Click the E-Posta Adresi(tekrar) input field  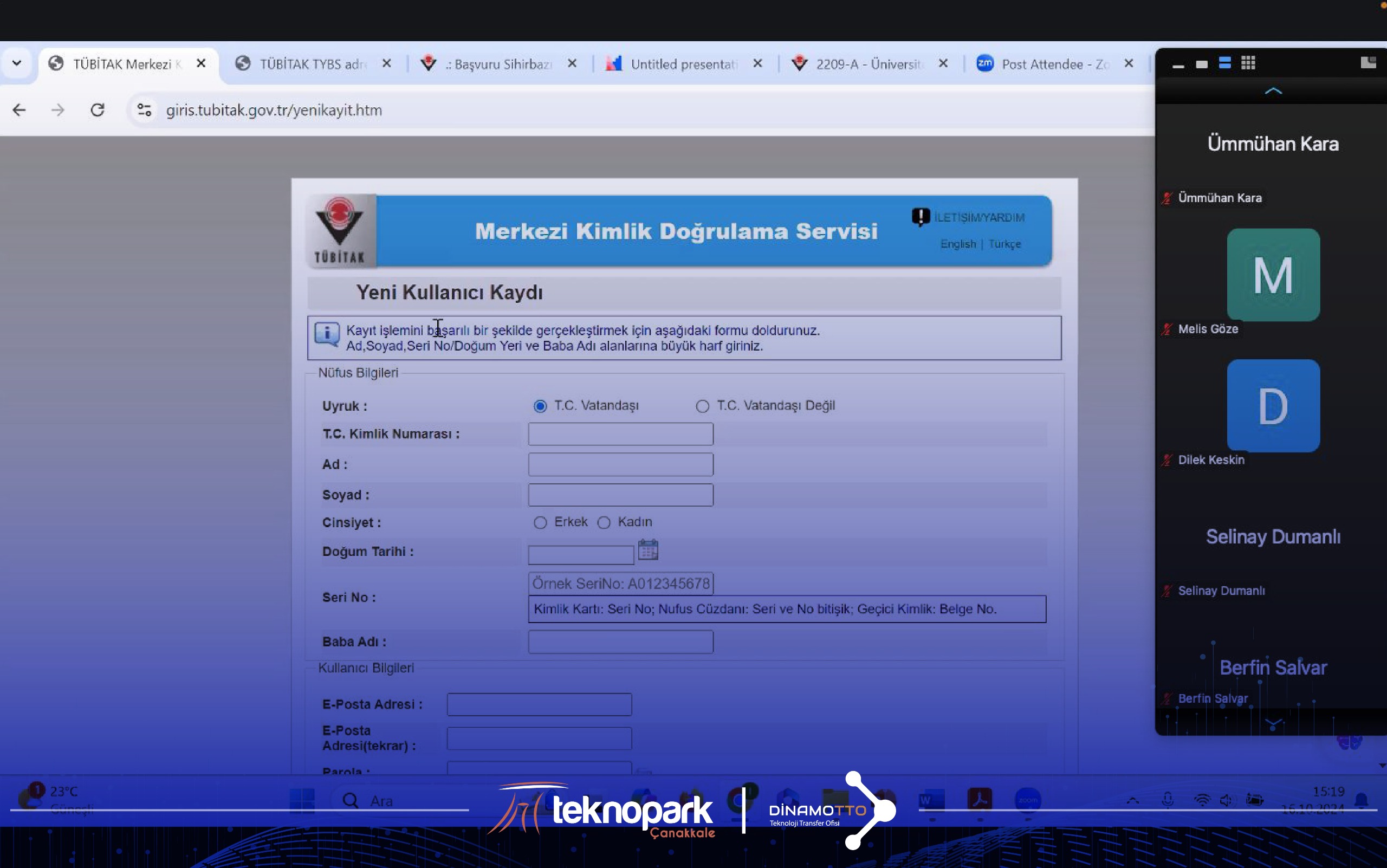[x=539, y=739]
